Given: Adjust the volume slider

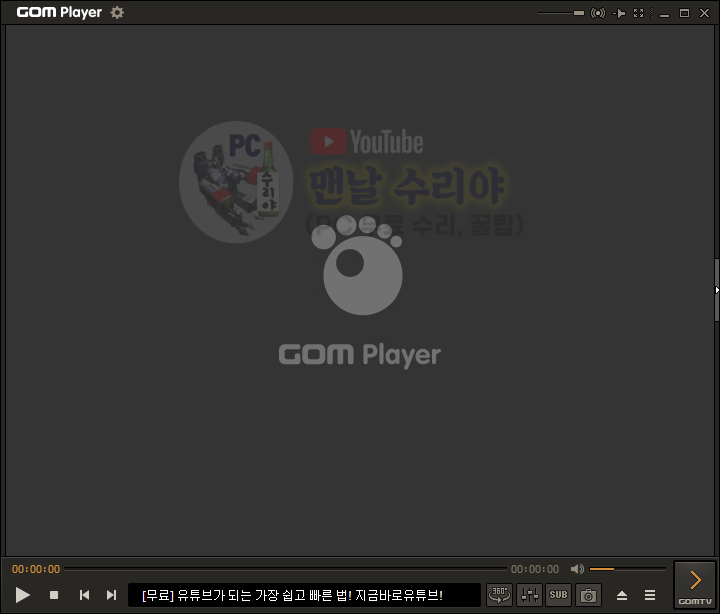Looking at the screenshot, I should click(628, 569).
